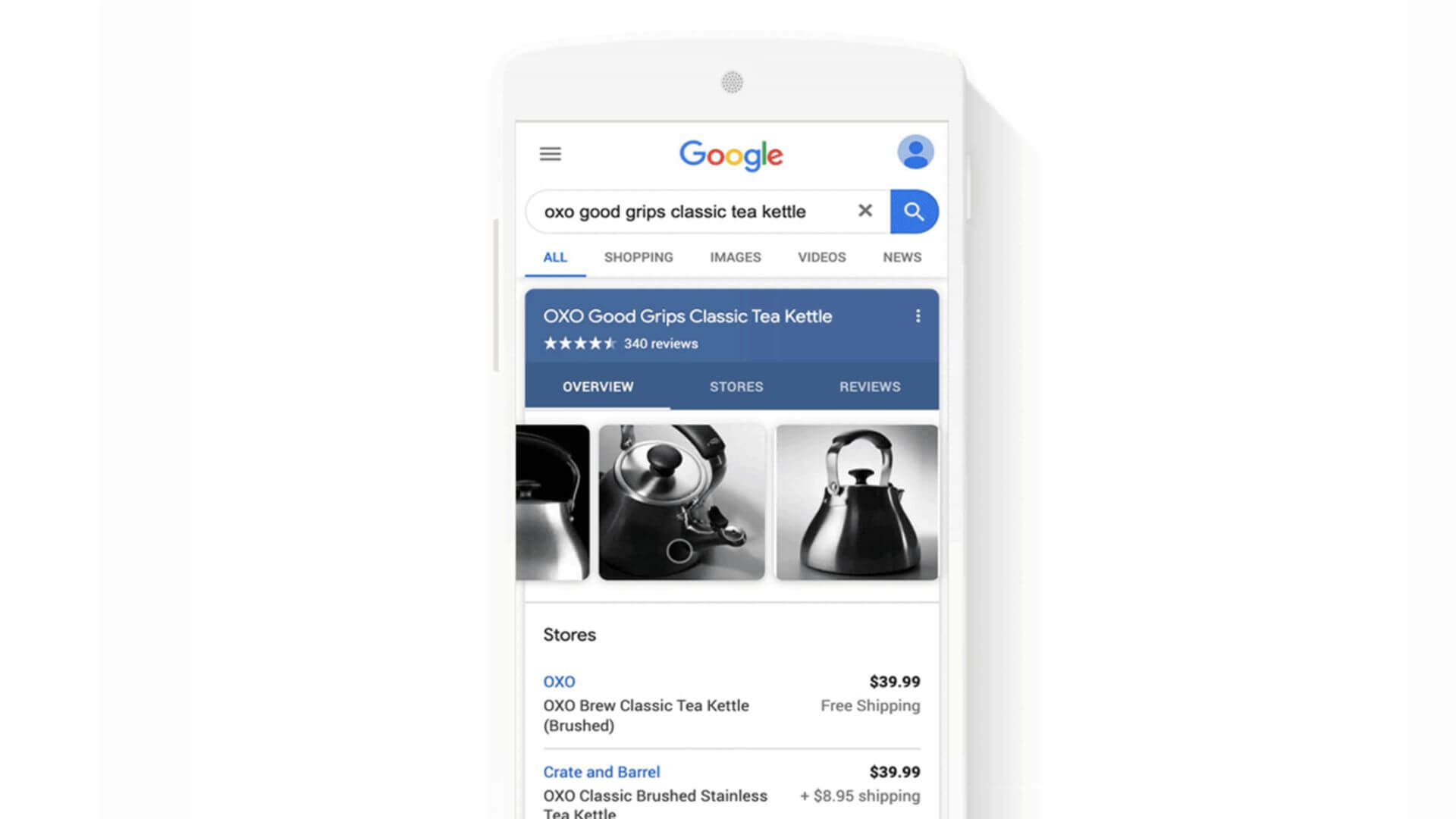Click the three-dot more options icon
Viewport: 1456px width, 819px height.
(x=918, y=314)
